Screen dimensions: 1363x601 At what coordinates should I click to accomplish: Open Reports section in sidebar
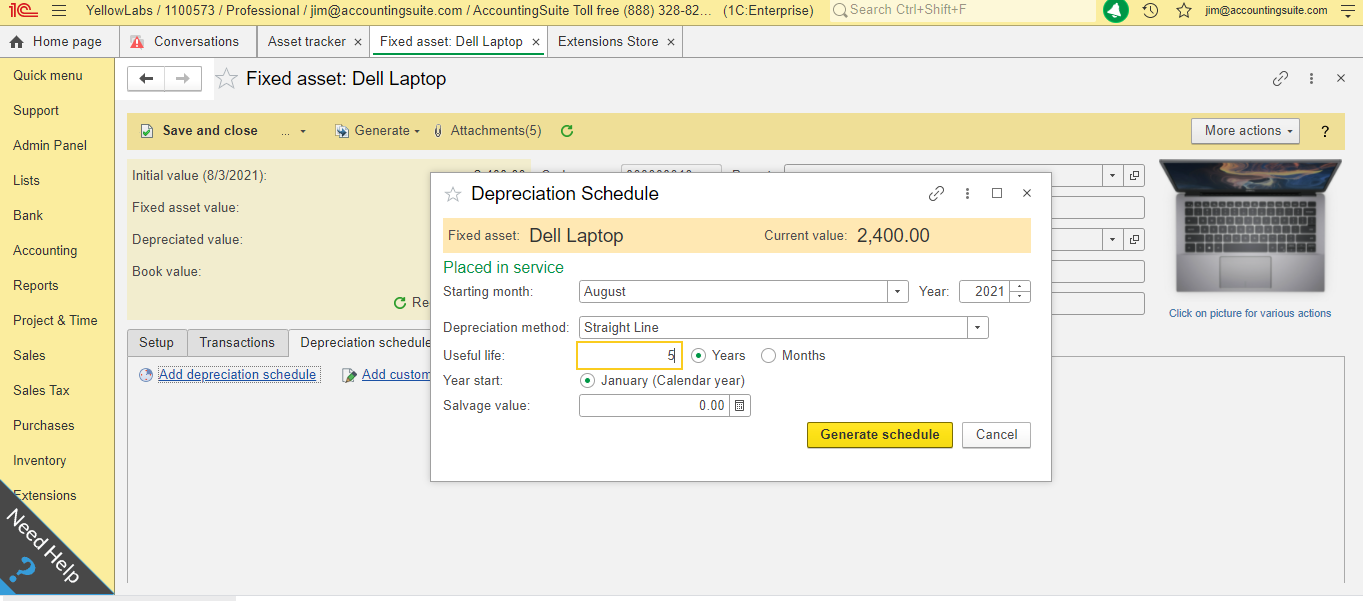pyautogui.click(x=36, y=286)
